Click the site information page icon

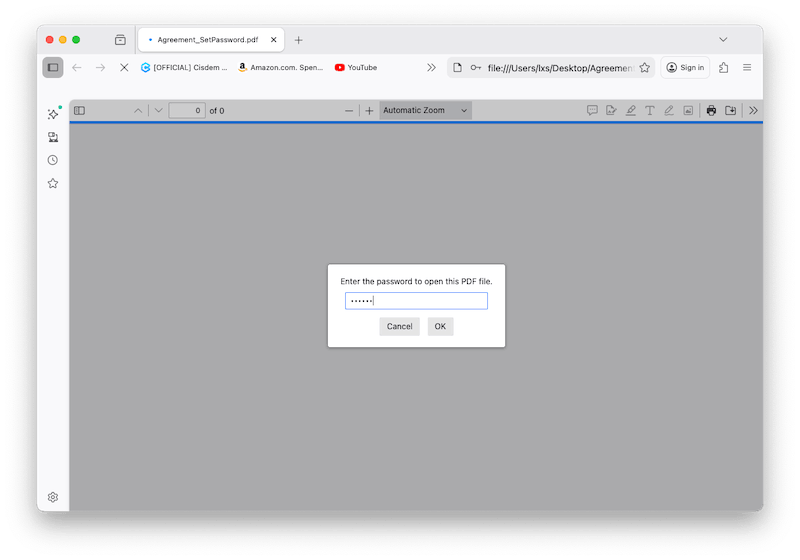pos(458,67)
